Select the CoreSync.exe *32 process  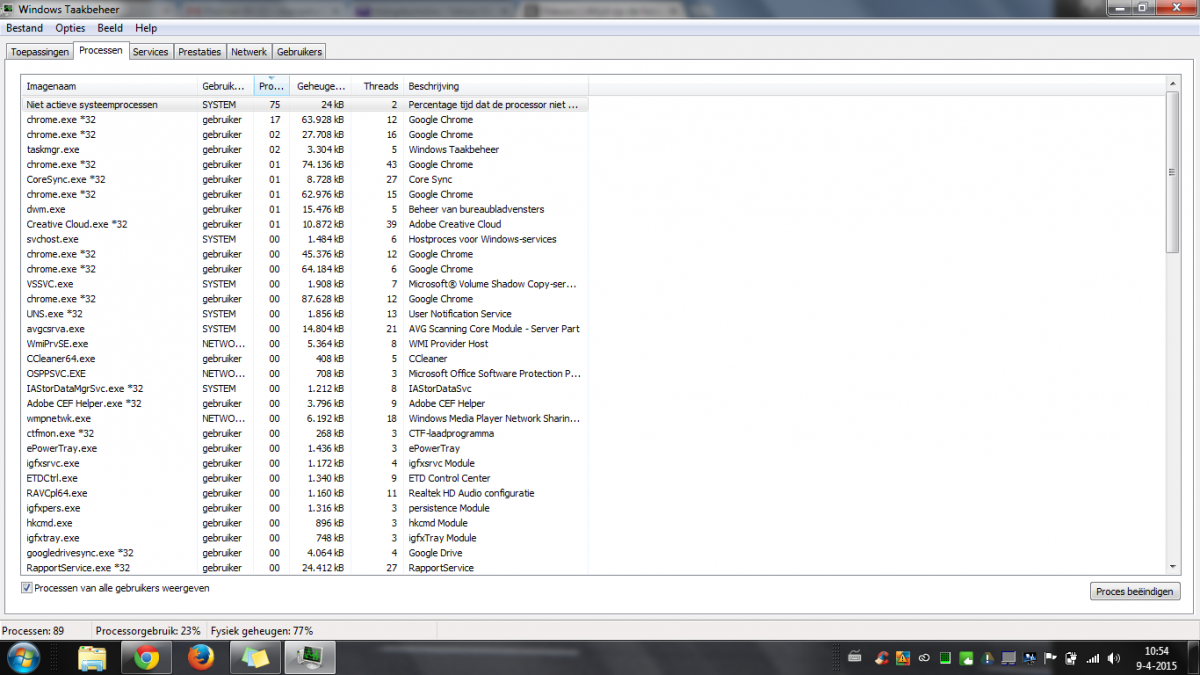[304, 179]
